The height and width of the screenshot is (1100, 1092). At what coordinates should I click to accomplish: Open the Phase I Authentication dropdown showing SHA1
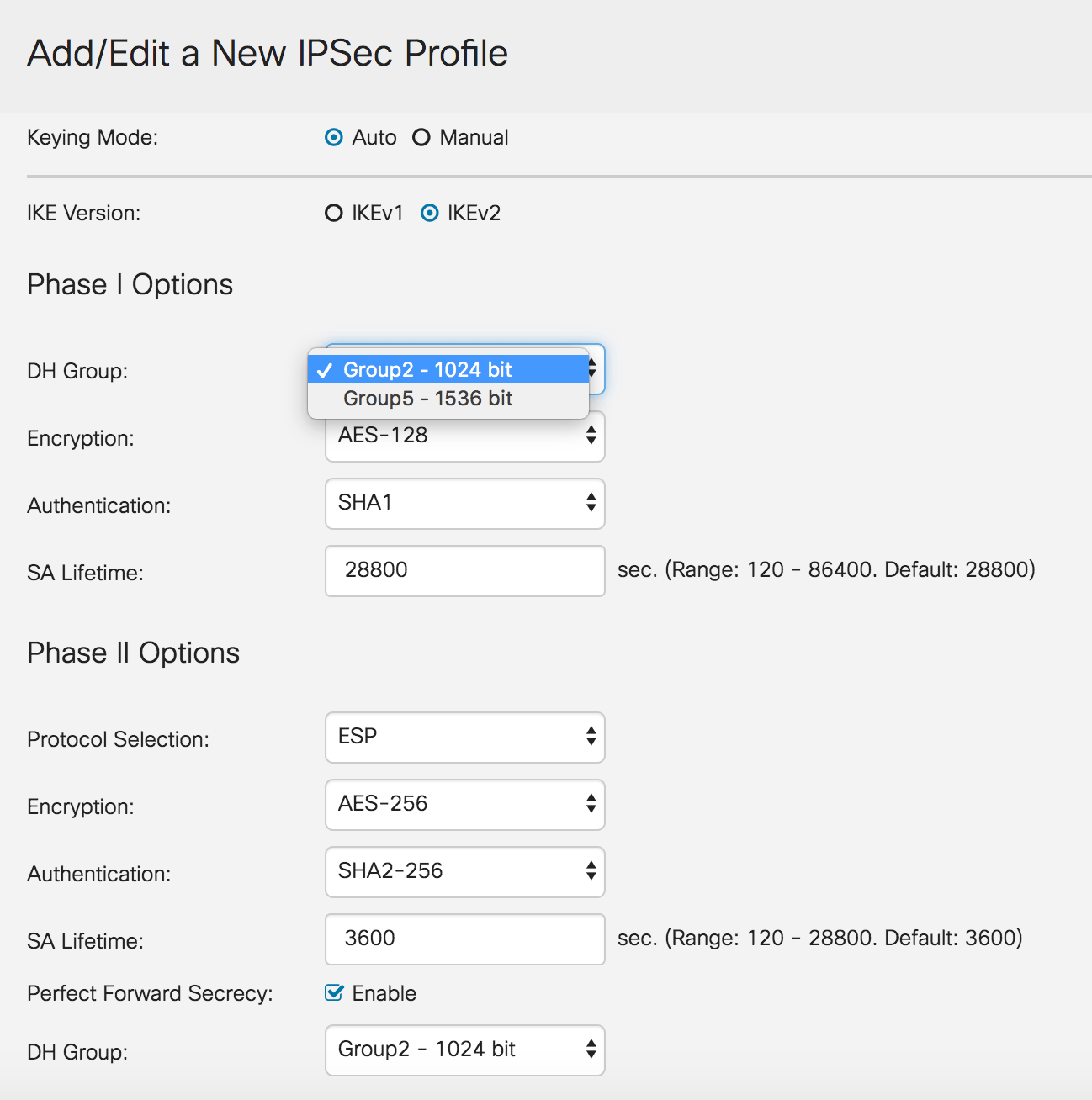point(464,503)
